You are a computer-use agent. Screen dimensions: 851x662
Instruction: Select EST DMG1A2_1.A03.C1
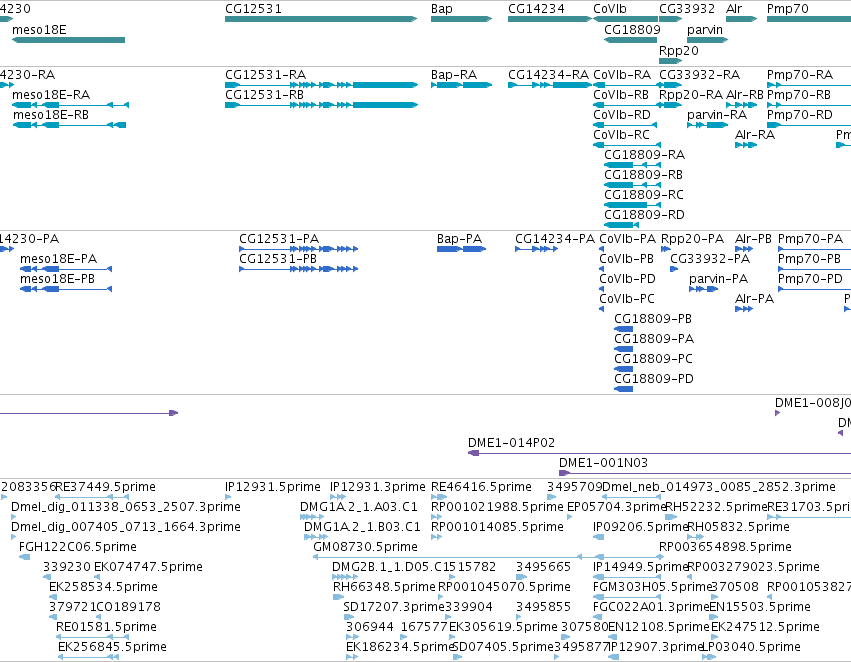(x=359, y=507)
